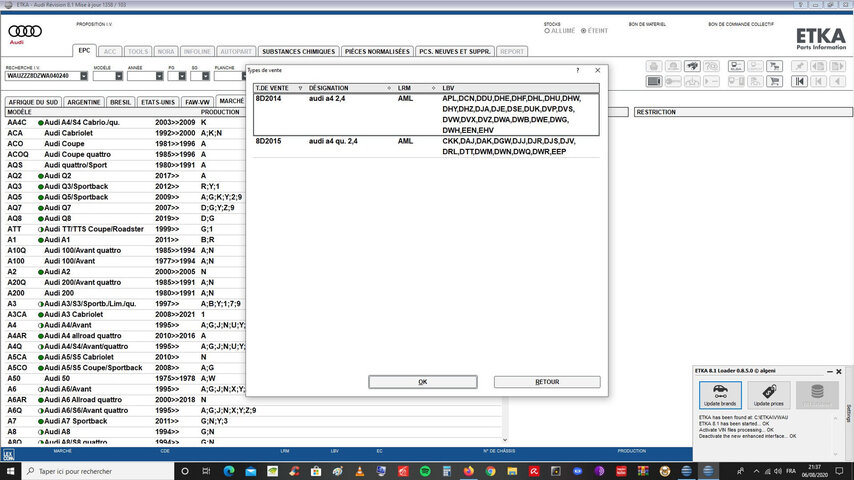Open the RECHERCHE I.V. dropdown arrow
Viewport: 854px width, 480px height.
pos(84,76)
